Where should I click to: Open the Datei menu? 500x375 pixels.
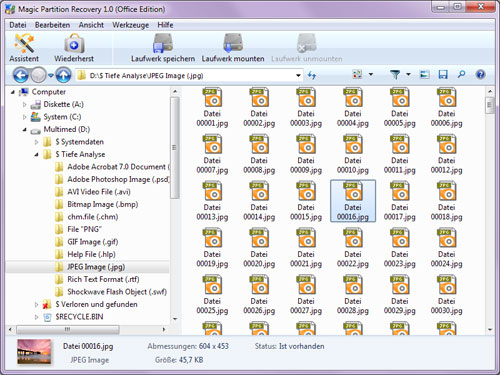tap(18, 25)
